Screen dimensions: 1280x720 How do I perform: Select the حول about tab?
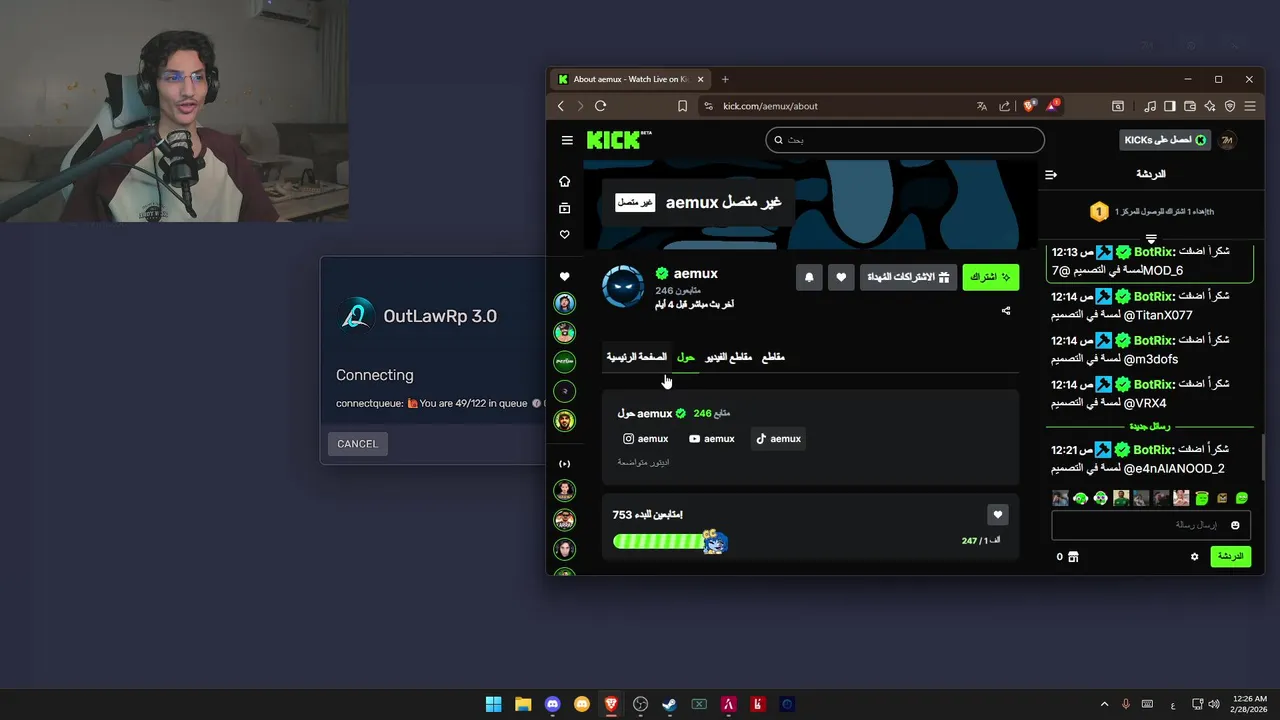[x=686, y=357]
